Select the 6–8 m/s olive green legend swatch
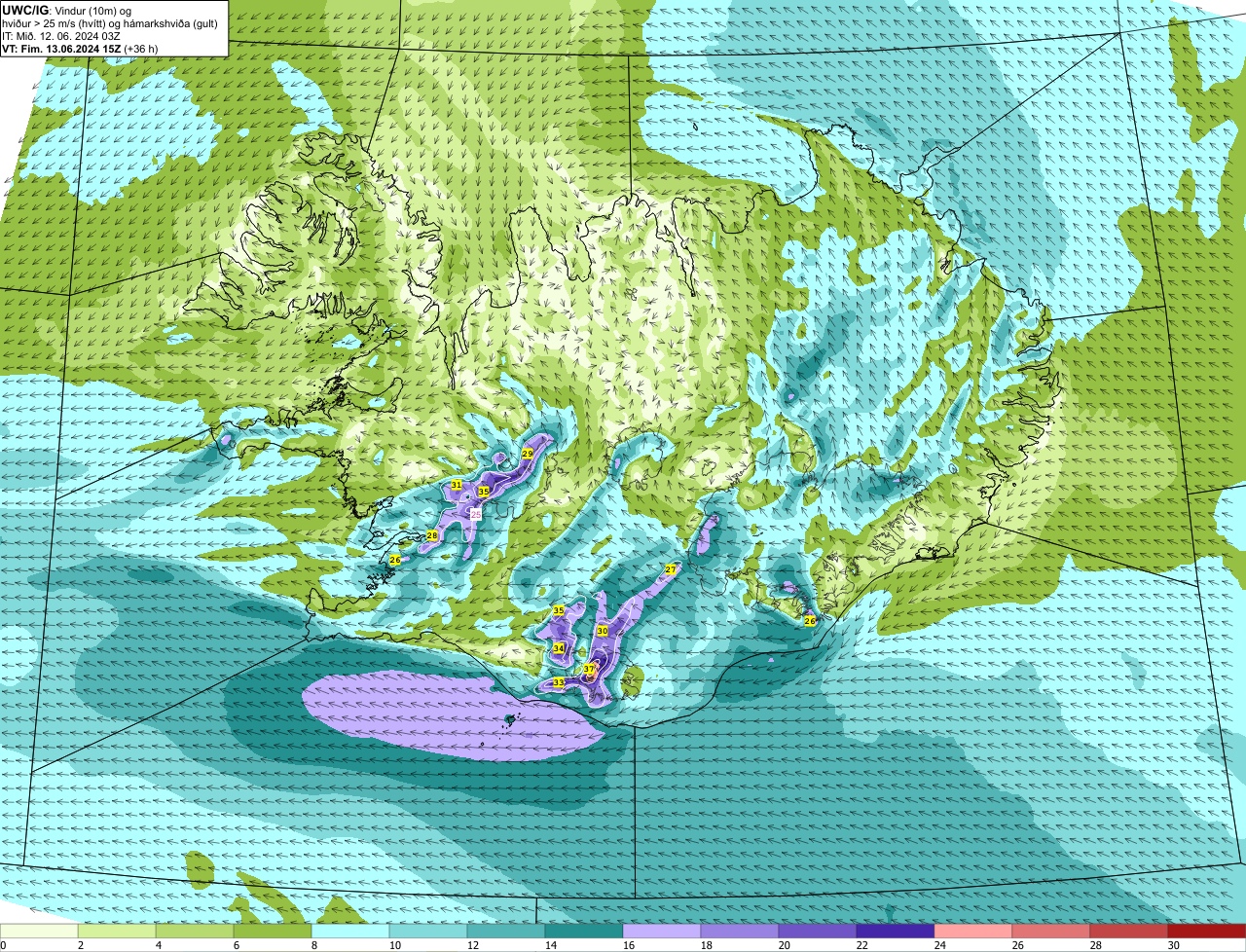The image size is (1246, 952). point(273,931)
